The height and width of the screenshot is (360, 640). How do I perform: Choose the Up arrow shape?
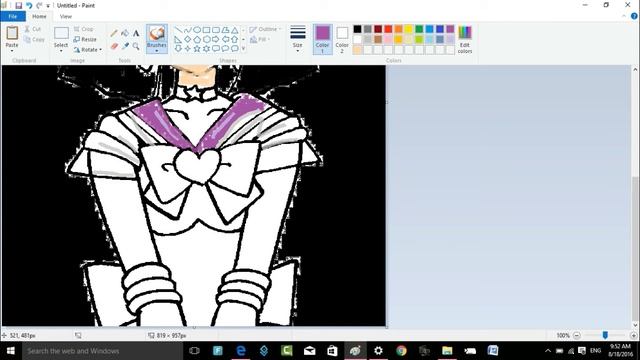235,39
